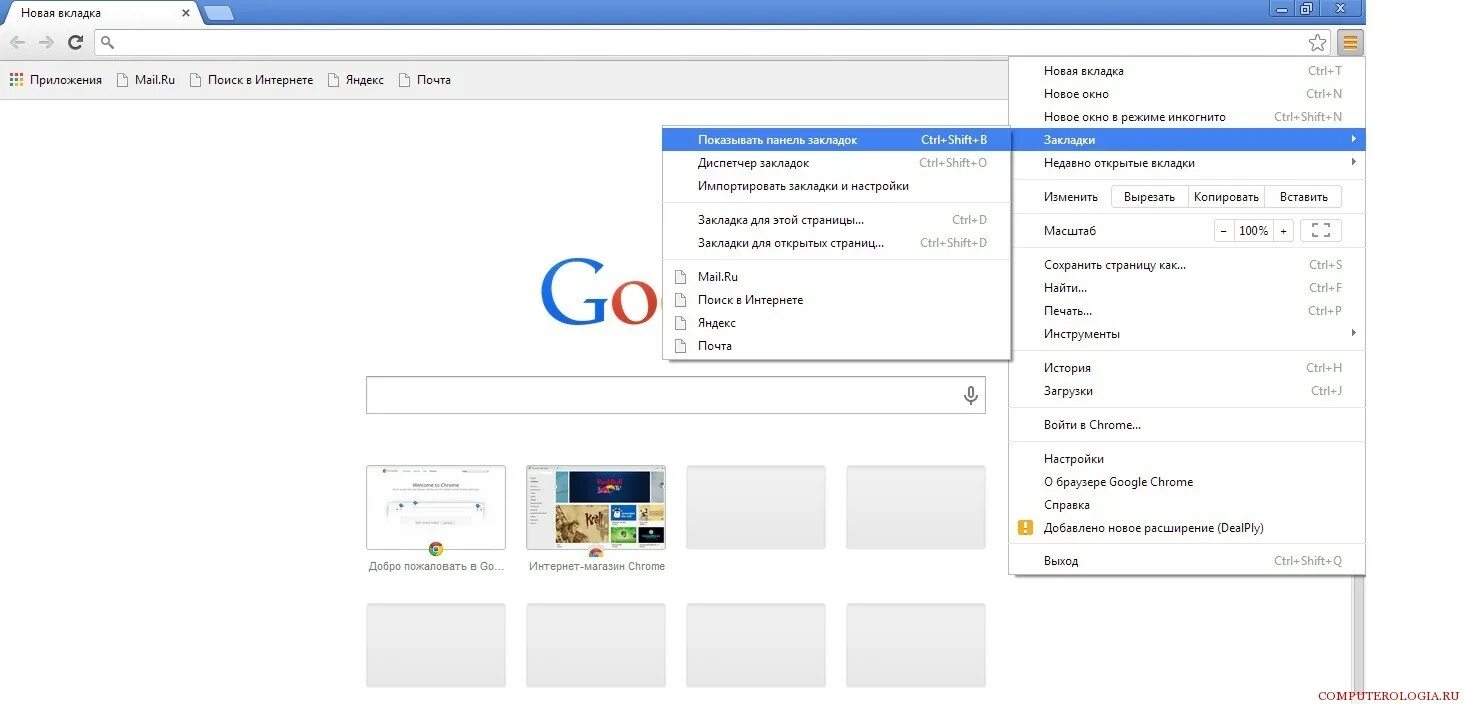The width and height of the screenshot is (1464, 704).
Task: Open Поиск в Интернете in bookmarks bar
Action: [251, 80]
